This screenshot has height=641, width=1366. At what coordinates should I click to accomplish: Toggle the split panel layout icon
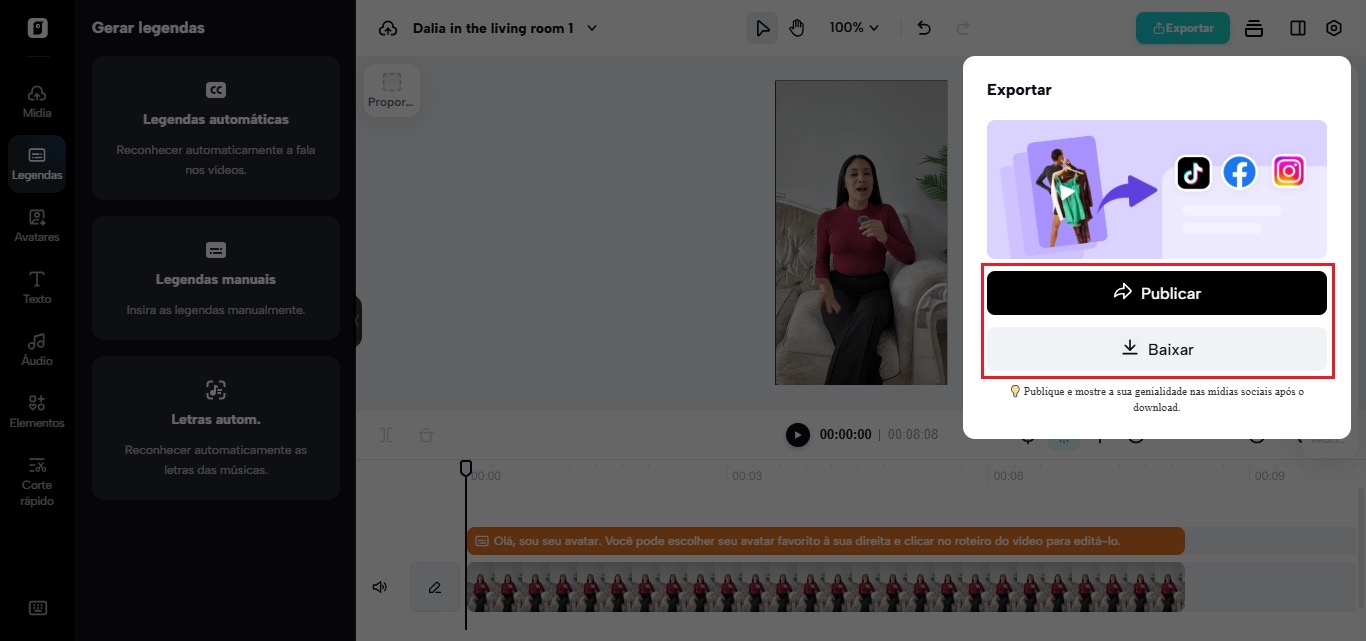(x=1297, y=28)
